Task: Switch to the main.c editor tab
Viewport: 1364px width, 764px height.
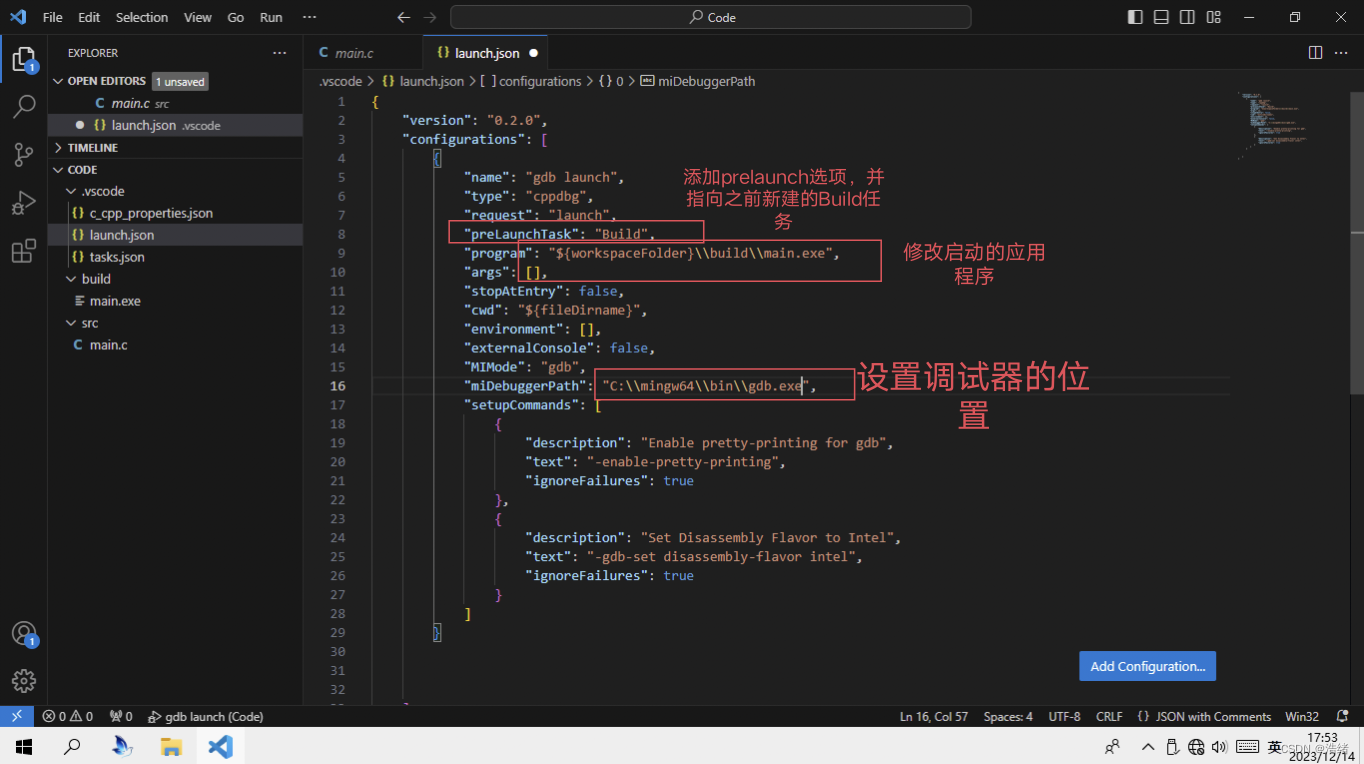Action: (x=354, y=53)
